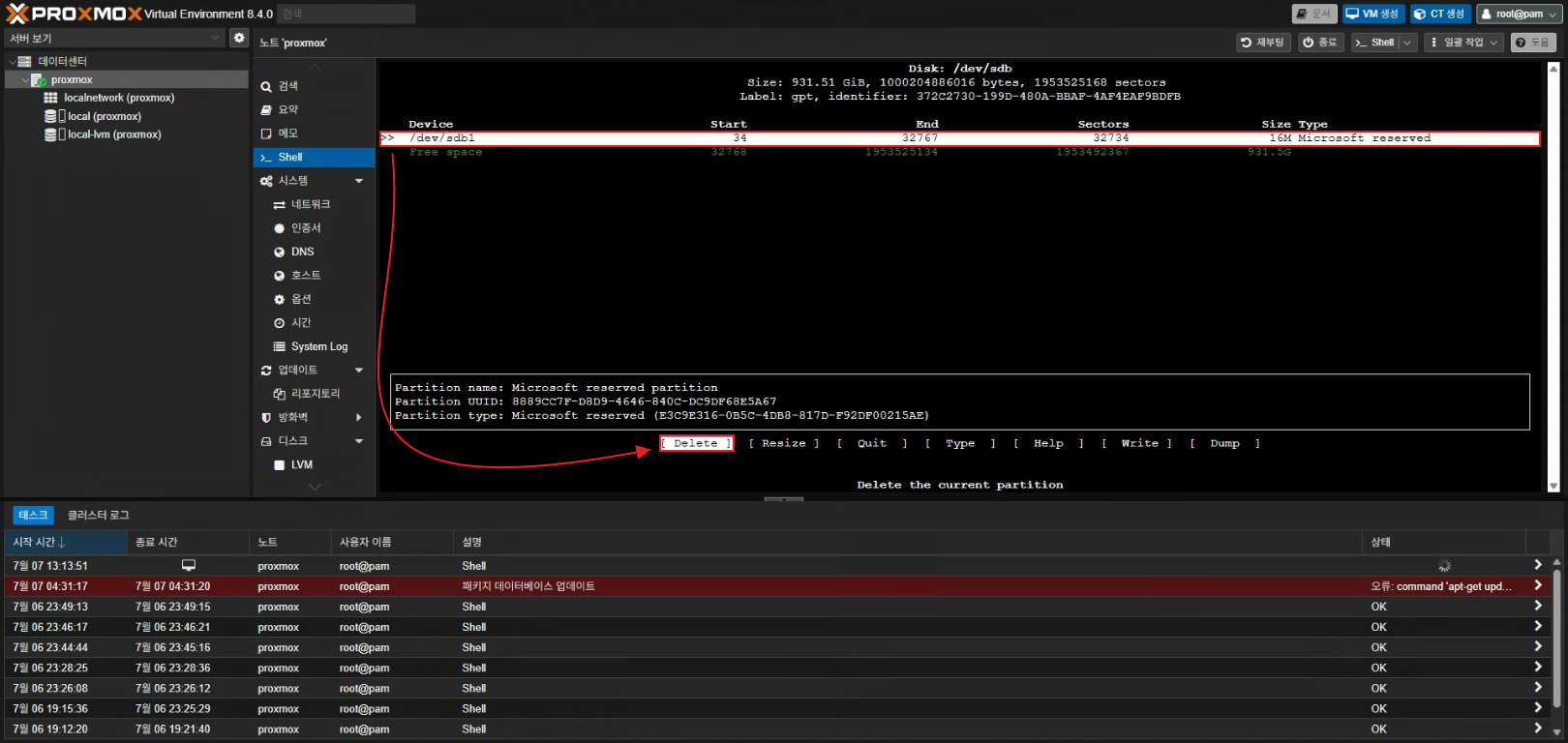Toggle the bottom panel collapse handle
The height and width of the screenshot is (743, 1568).
(784, 499)
